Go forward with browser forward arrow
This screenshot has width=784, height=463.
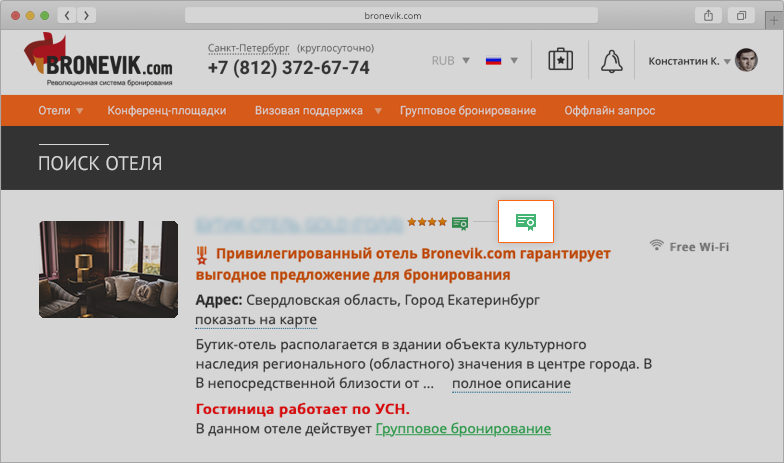(86, 16)
